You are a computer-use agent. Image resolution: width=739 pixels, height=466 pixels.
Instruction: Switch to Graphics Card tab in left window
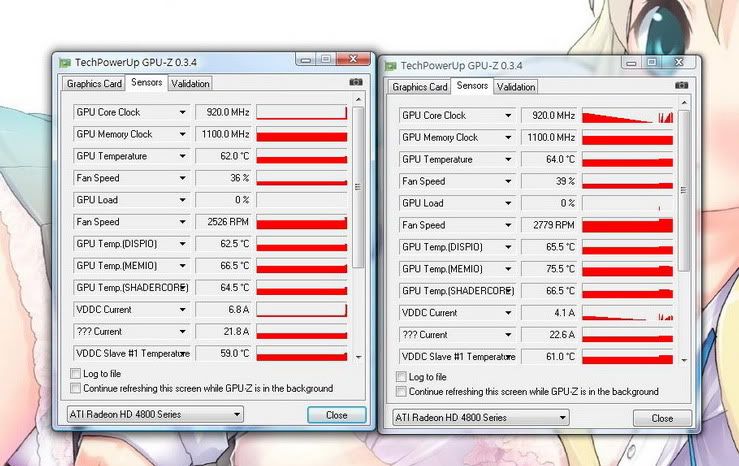tap(94, 84)
